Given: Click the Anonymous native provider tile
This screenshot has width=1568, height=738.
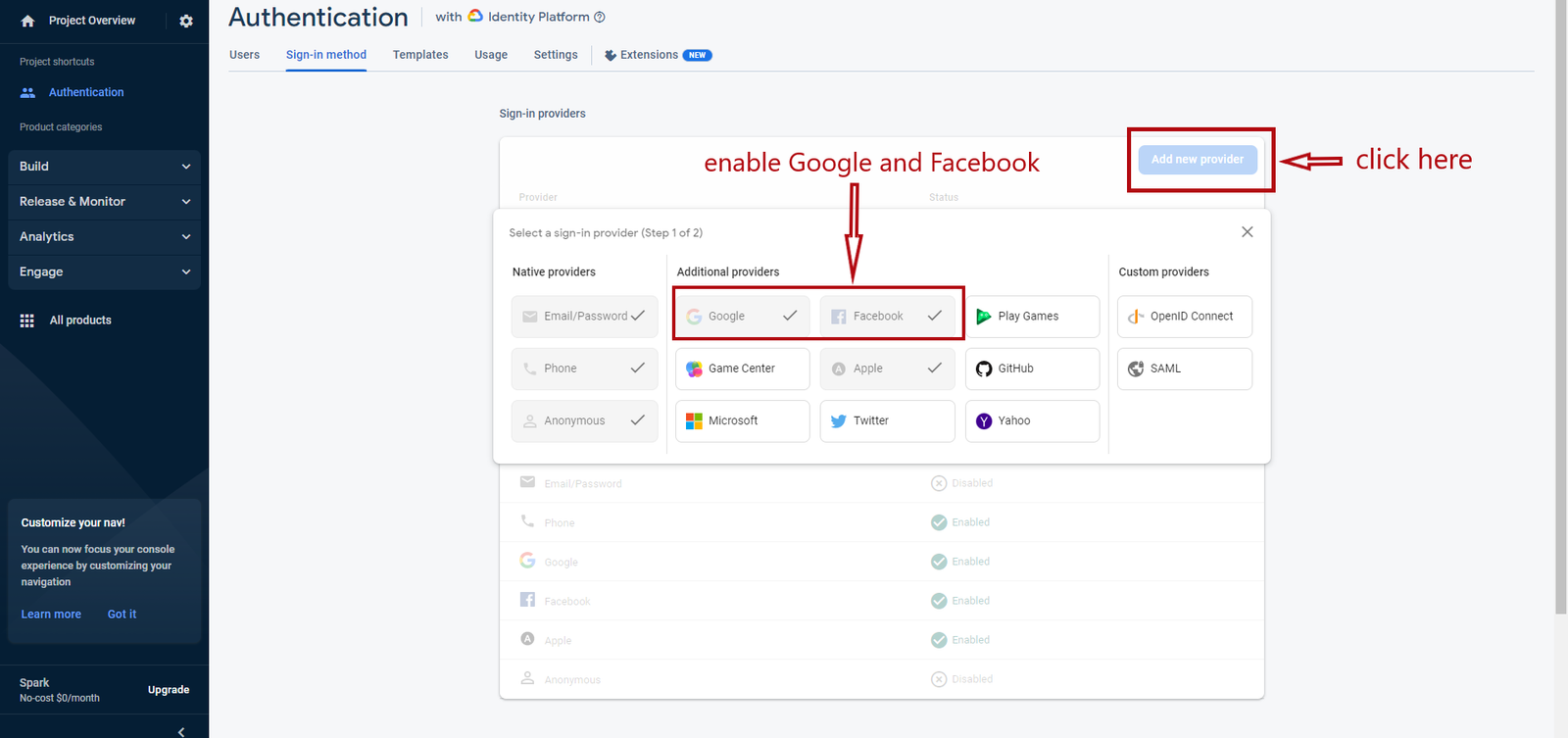Looking at the screenshot, I should (584, 420).
